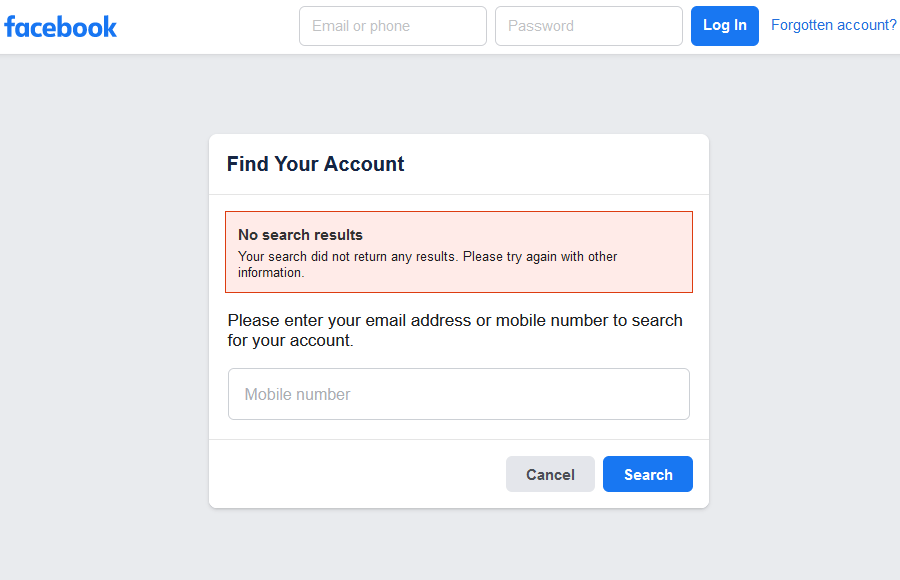Click the blue Log In button
The height and width of the screenshot is (580, 900).
click(x=724, y=26)
